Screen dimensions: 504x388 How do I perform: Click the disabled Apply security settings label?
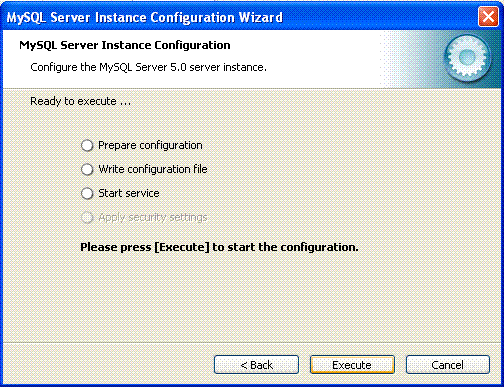coord(153,218)
